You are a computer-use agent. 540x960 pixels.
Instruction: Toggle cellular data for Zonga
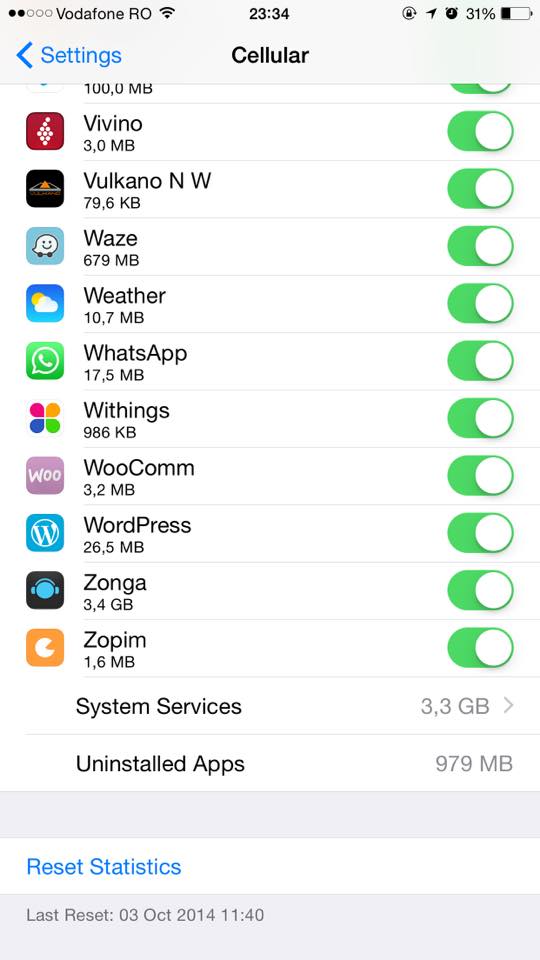[481, 590]
